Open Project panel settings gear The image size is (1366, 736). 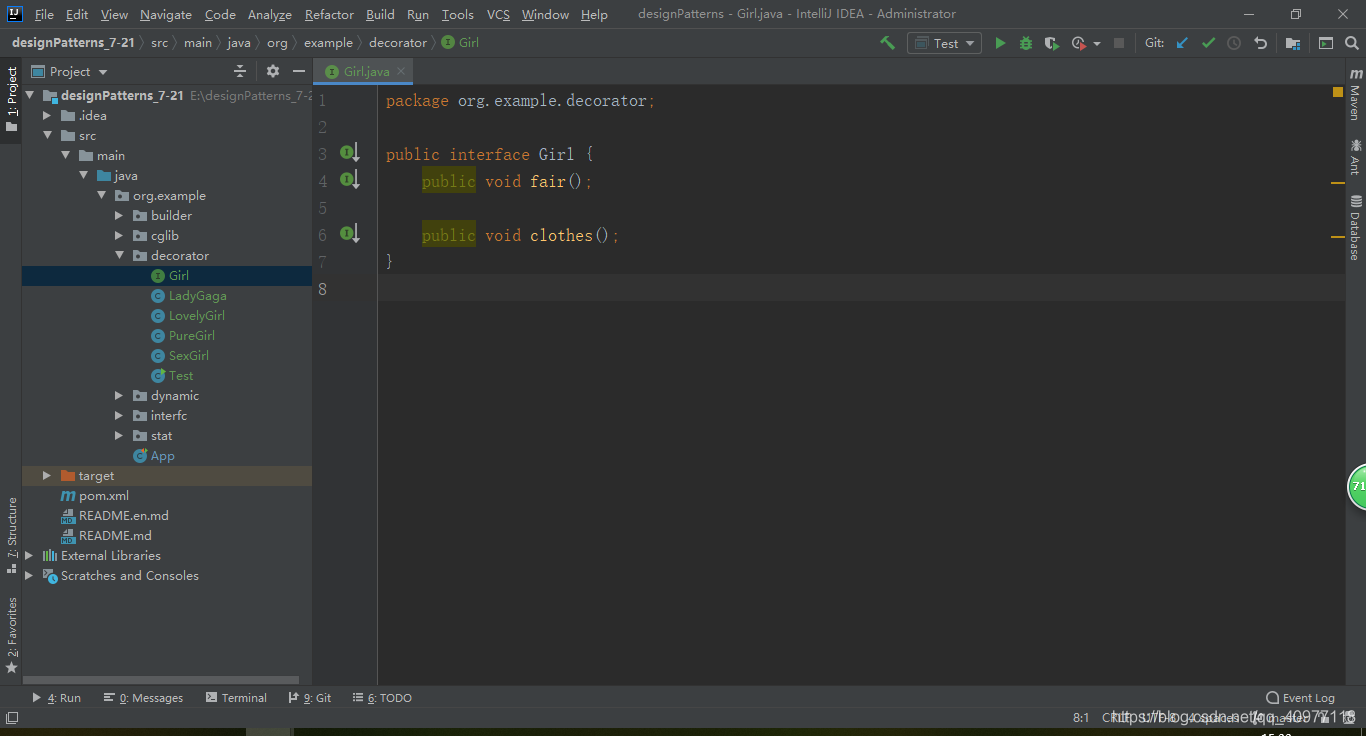coord(273,71)
